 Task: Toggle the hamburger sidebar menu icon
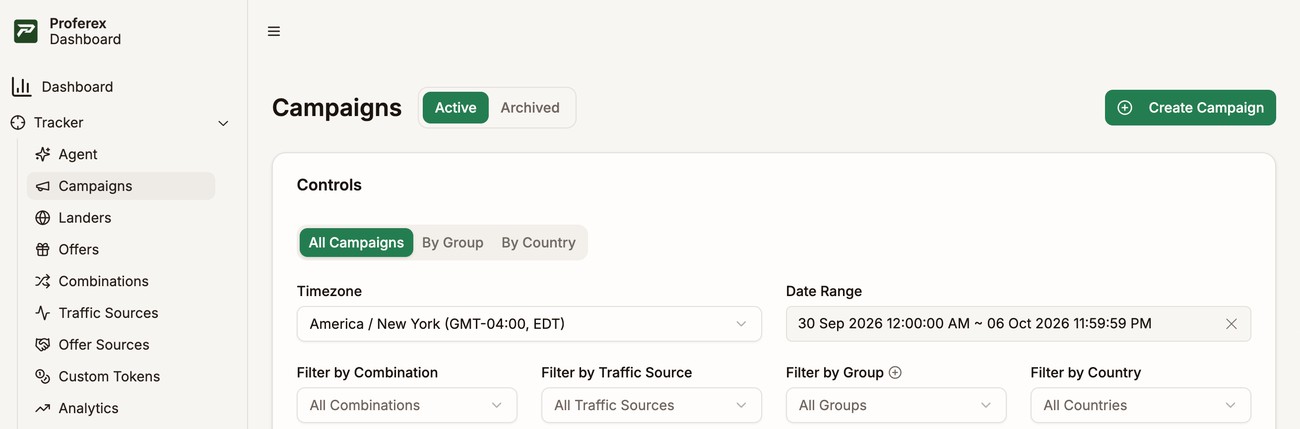point(274,31)
